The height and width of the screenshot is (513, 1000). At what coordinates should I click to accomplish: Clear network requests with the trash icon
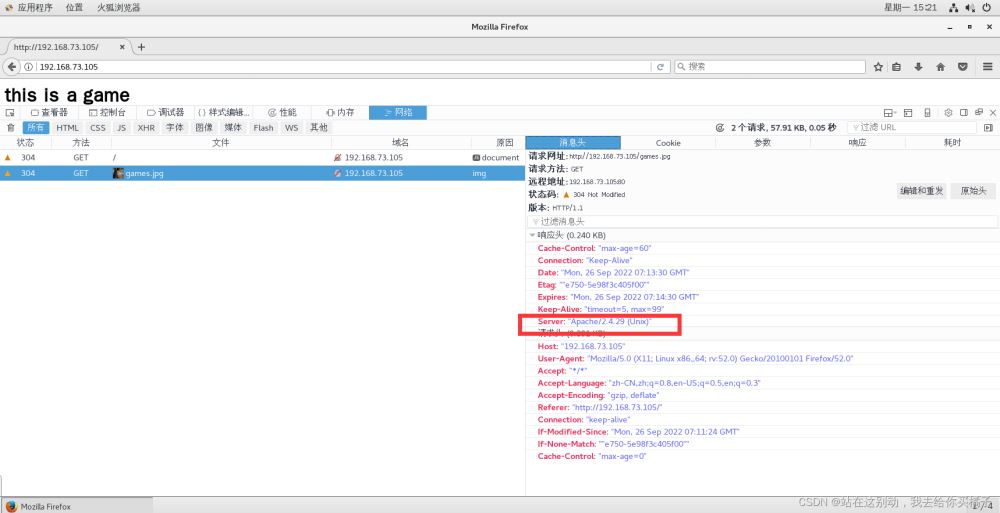tap(11, 128)
